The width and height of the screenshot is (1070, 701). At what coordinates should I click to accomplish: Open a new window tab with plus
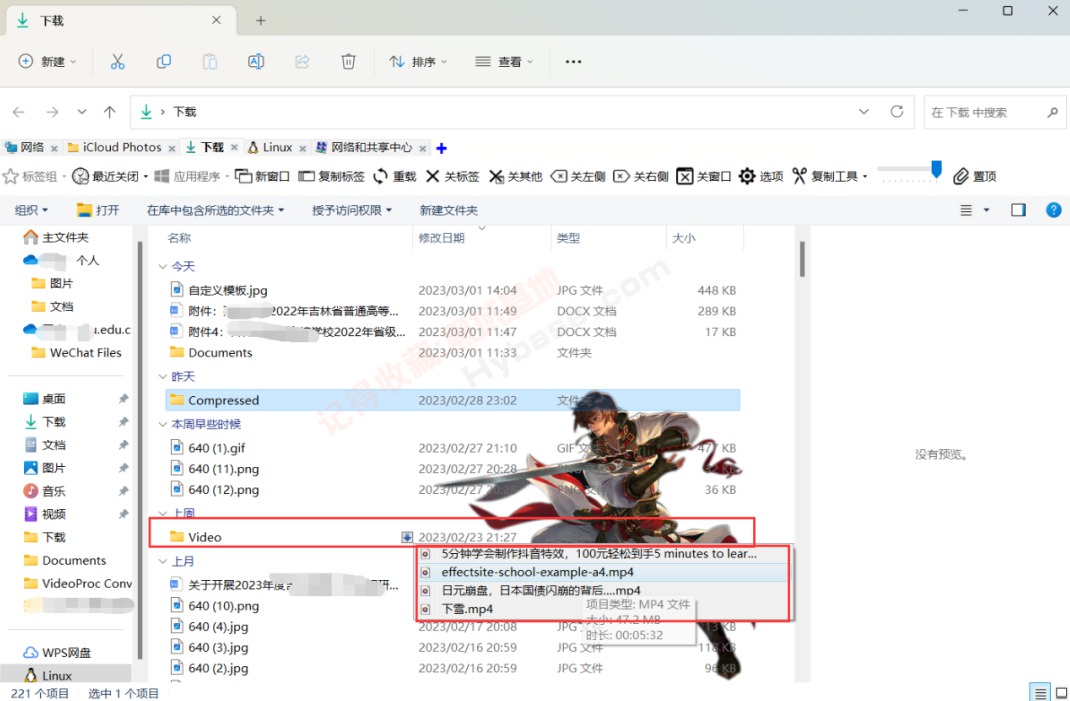click(261, 20)
